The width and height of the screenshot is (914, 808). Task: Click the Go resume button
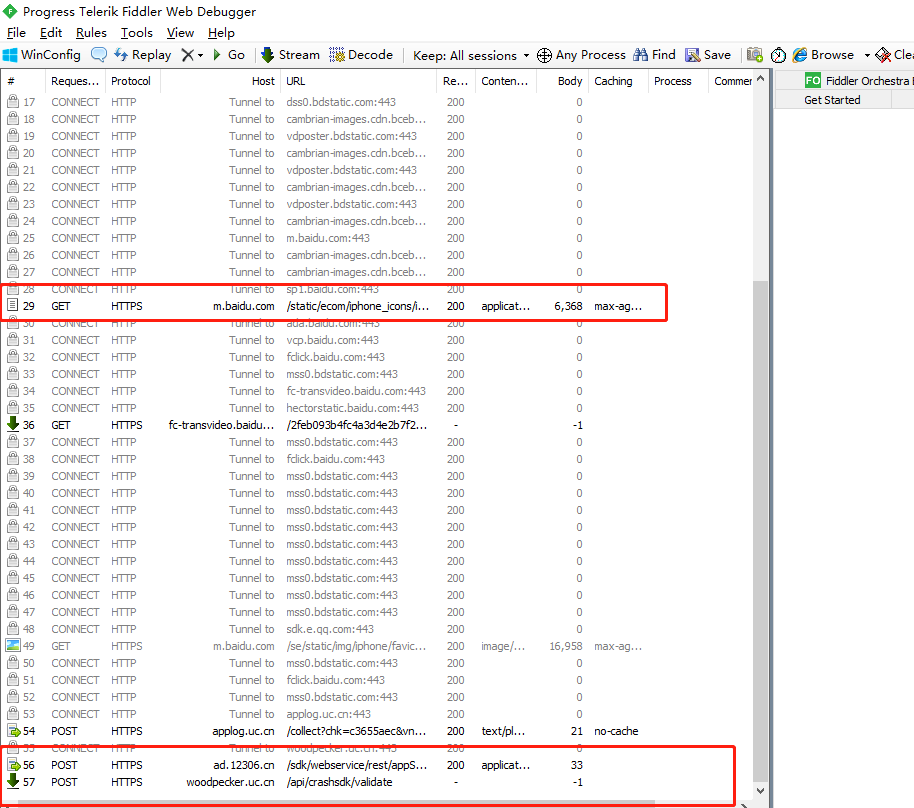228,55
